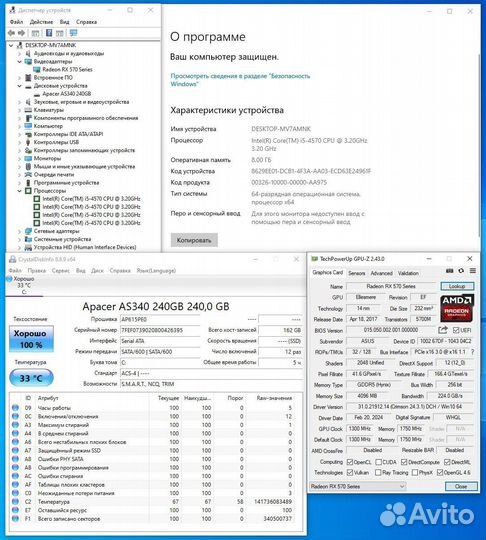
Task: Click the GPU-Z title bar app icon
Action: (314, 259)
